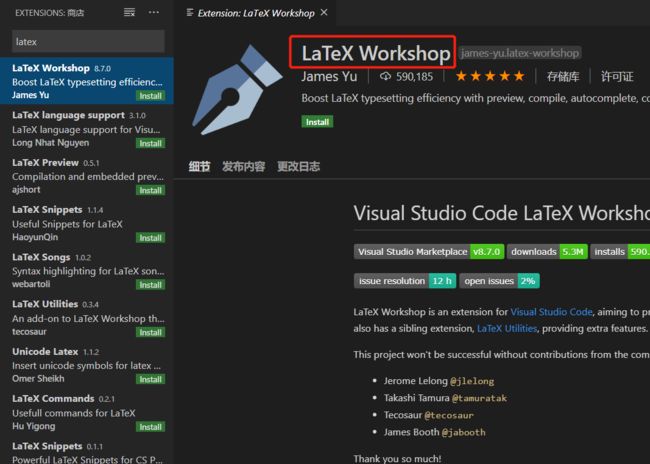Install LaTeX Songs by webartoli

(150, 285)
